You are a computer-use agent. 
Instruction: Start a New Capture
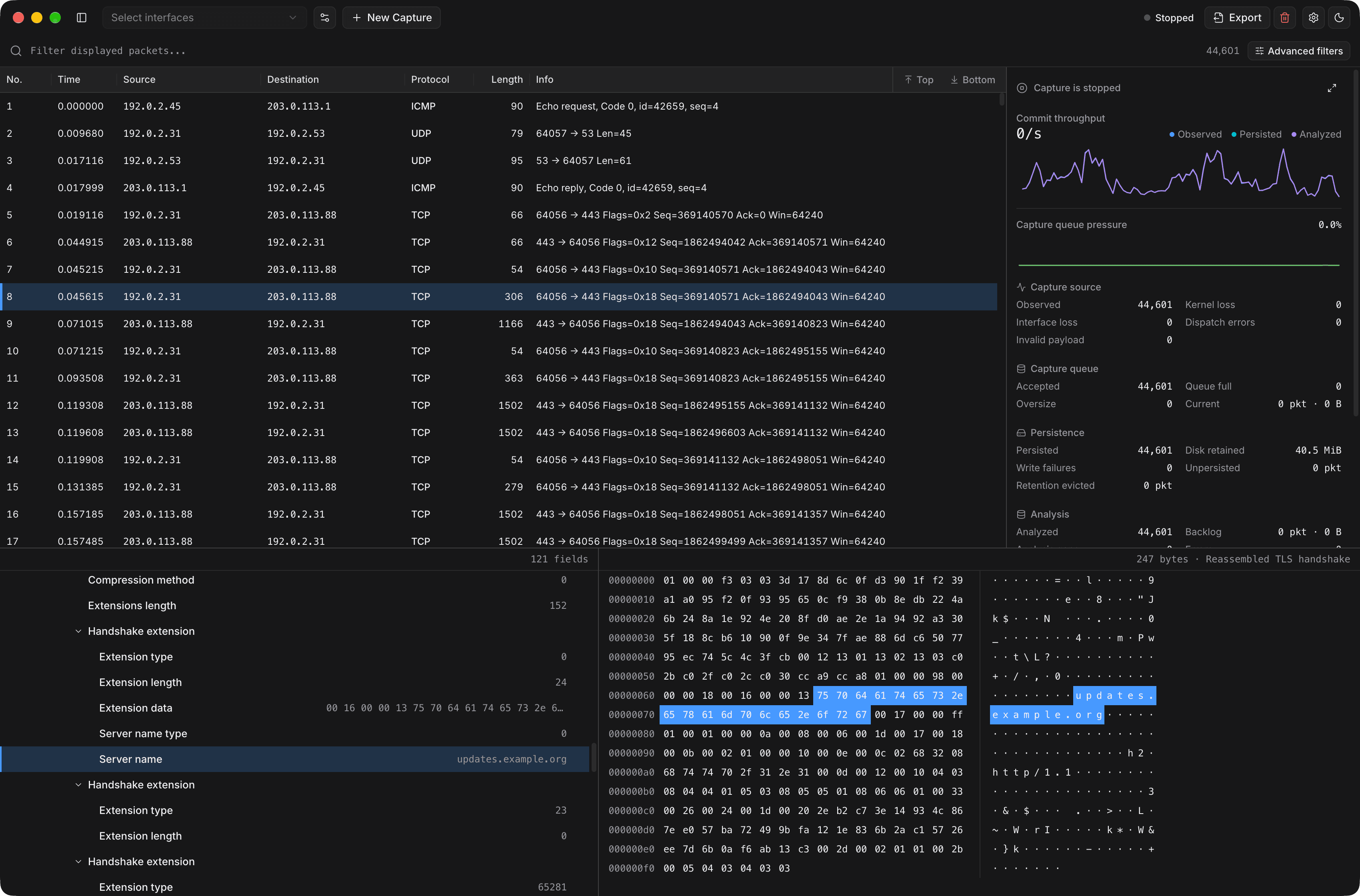point(392,18)
